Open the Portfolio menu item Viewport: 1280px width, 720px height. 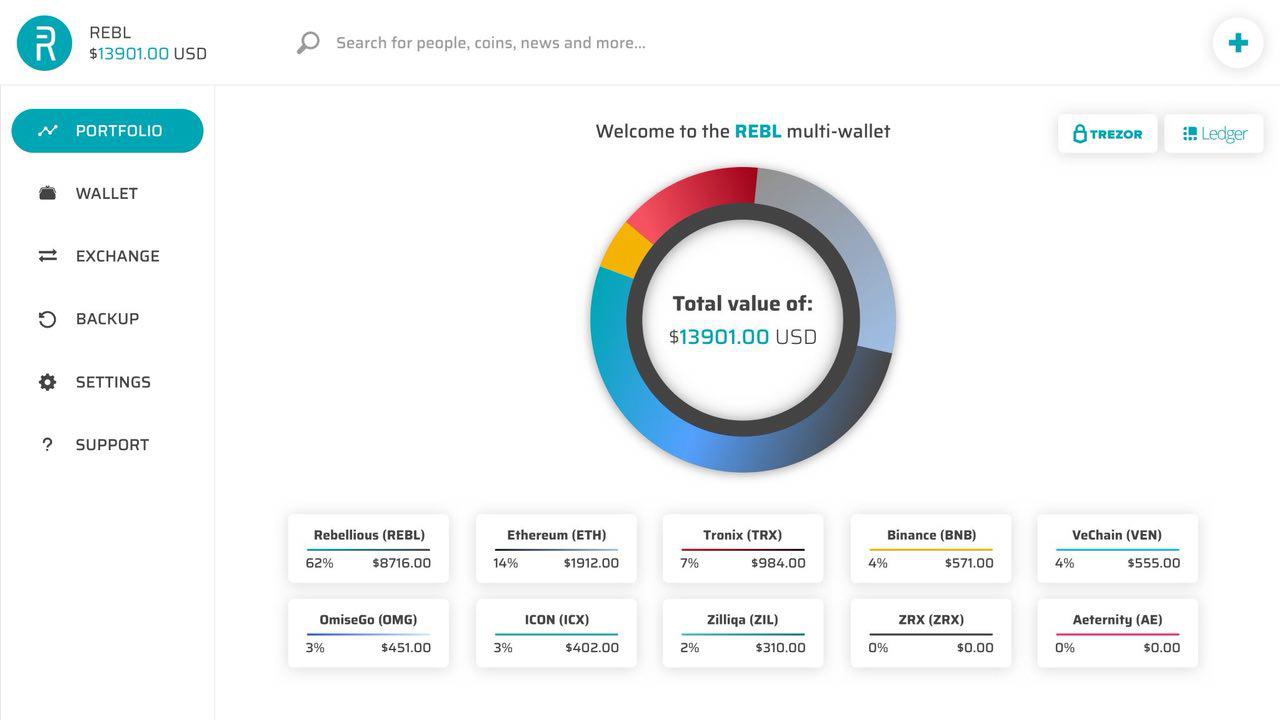click(x=107, y=131)
